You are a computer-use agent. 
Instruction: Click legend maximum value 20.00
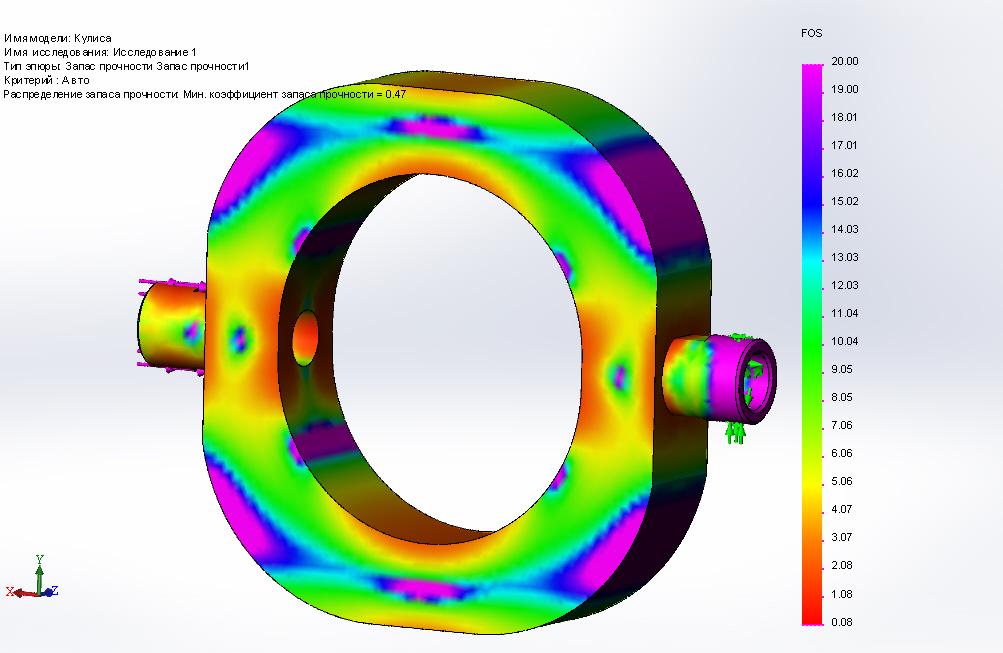coord(844,61)
